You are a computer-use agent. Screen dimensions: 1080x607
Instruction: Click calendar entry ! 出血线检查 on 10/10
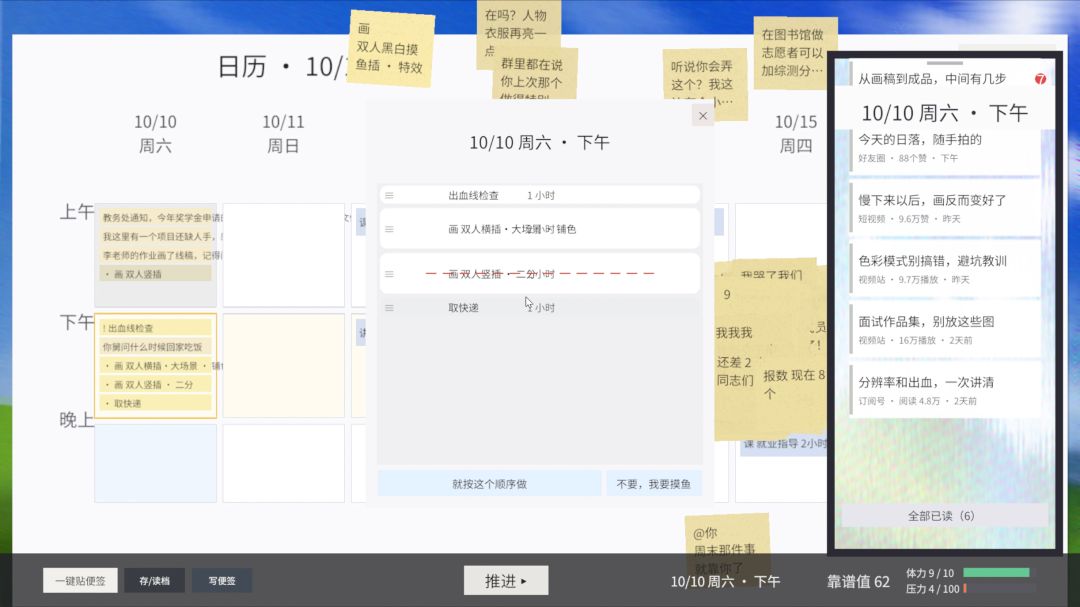coord(156,328)
